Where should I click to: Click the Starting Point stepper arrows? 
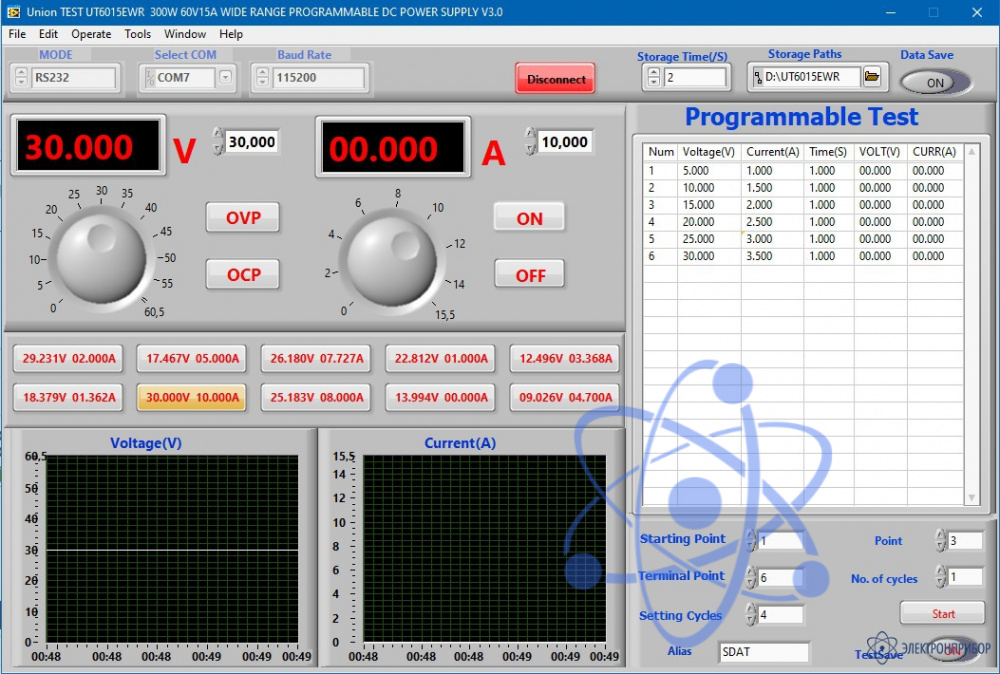750,541
